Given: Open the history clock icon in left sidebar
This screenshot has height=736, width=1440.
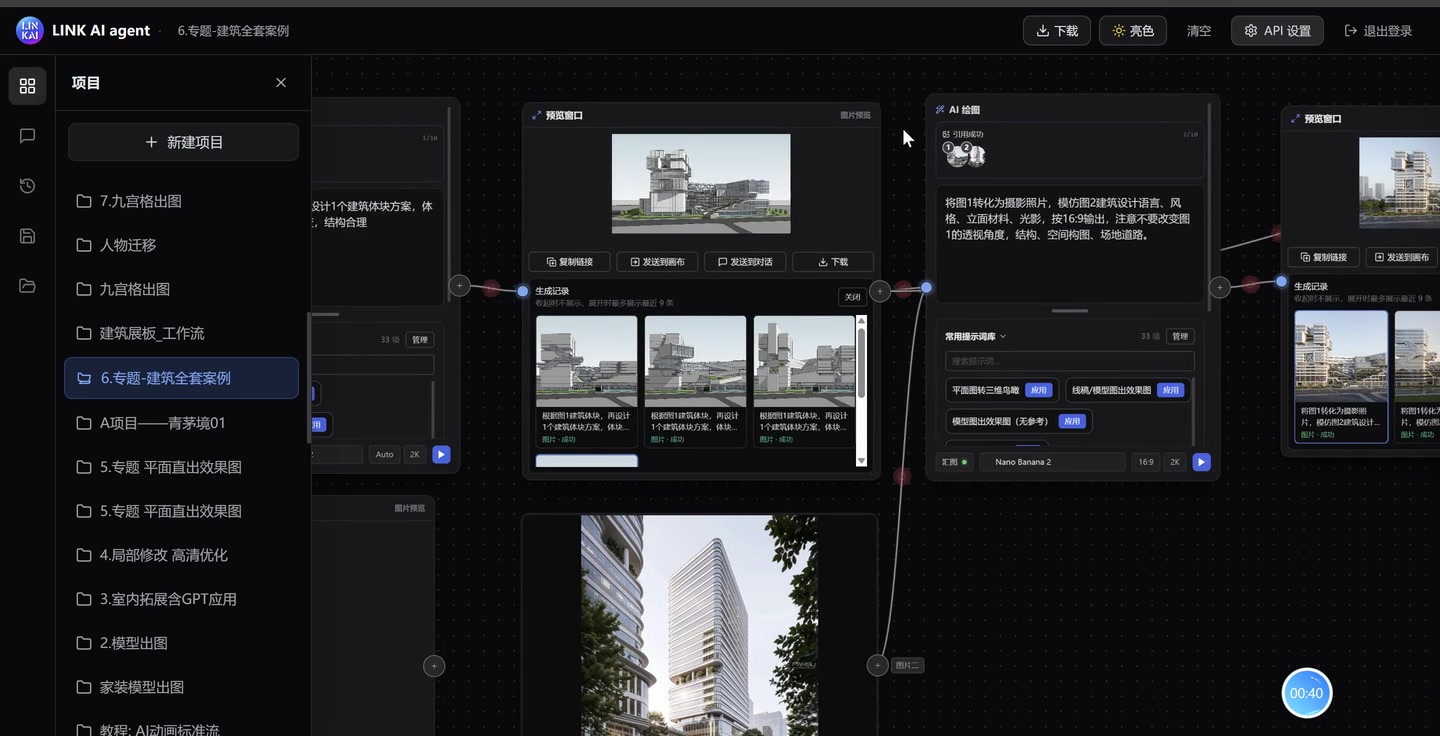Looking at the screenshot, I should (x=27, y=186).
